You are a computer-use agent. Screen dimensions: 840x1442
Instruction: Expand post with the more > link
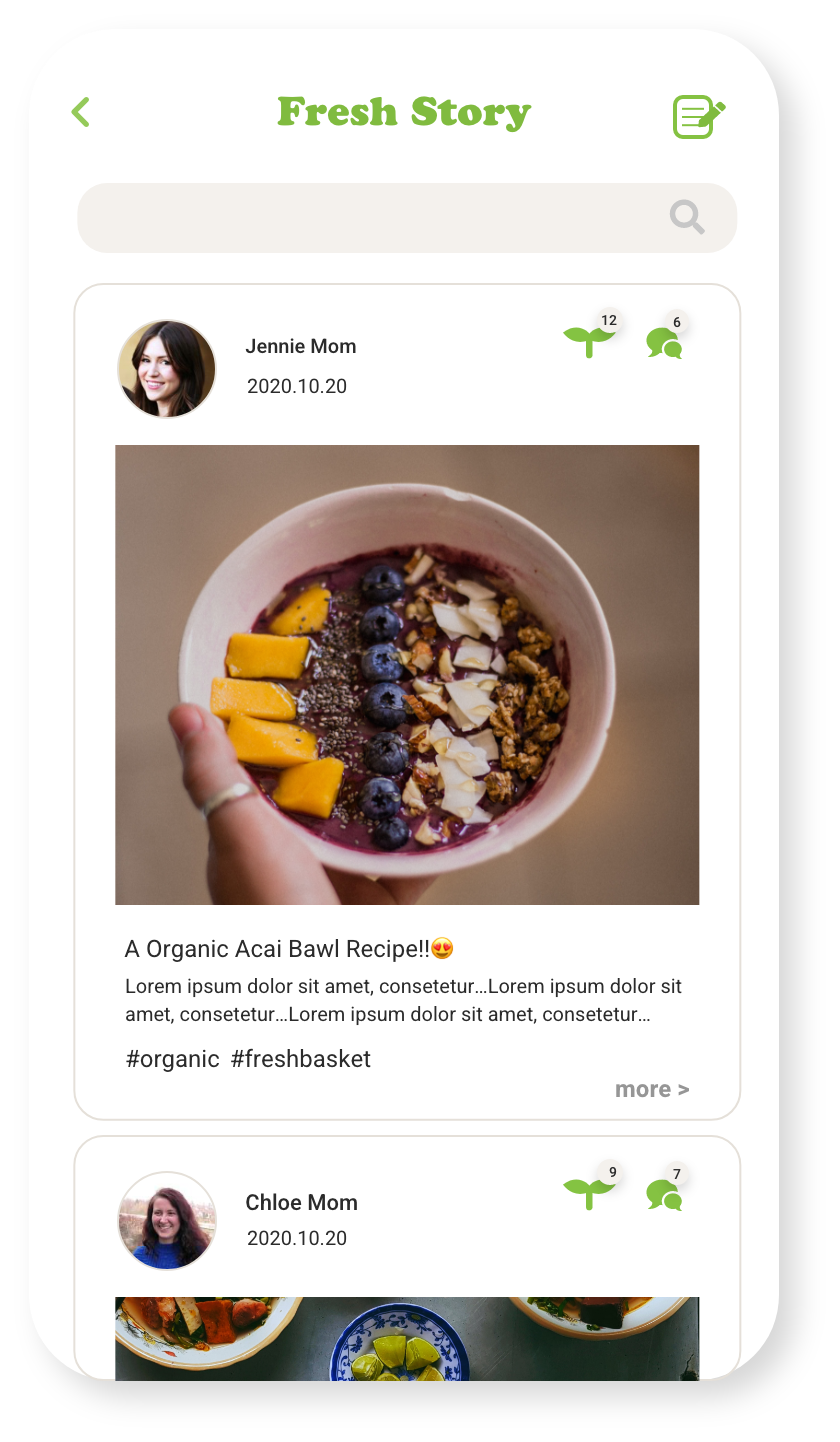[x=652, y=1089]
